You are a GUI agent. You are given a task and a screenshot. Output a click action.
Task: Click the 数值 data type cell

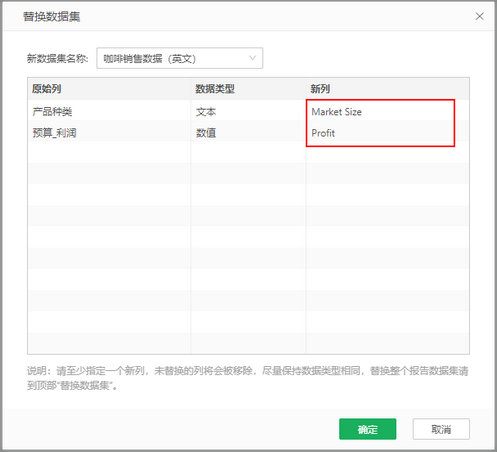click(248, 133)
